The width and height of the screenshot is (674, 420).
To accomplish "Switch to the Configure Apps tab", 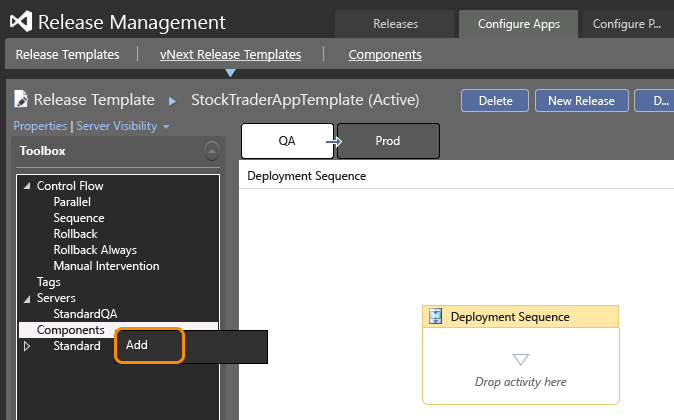I will click(518, 24).
